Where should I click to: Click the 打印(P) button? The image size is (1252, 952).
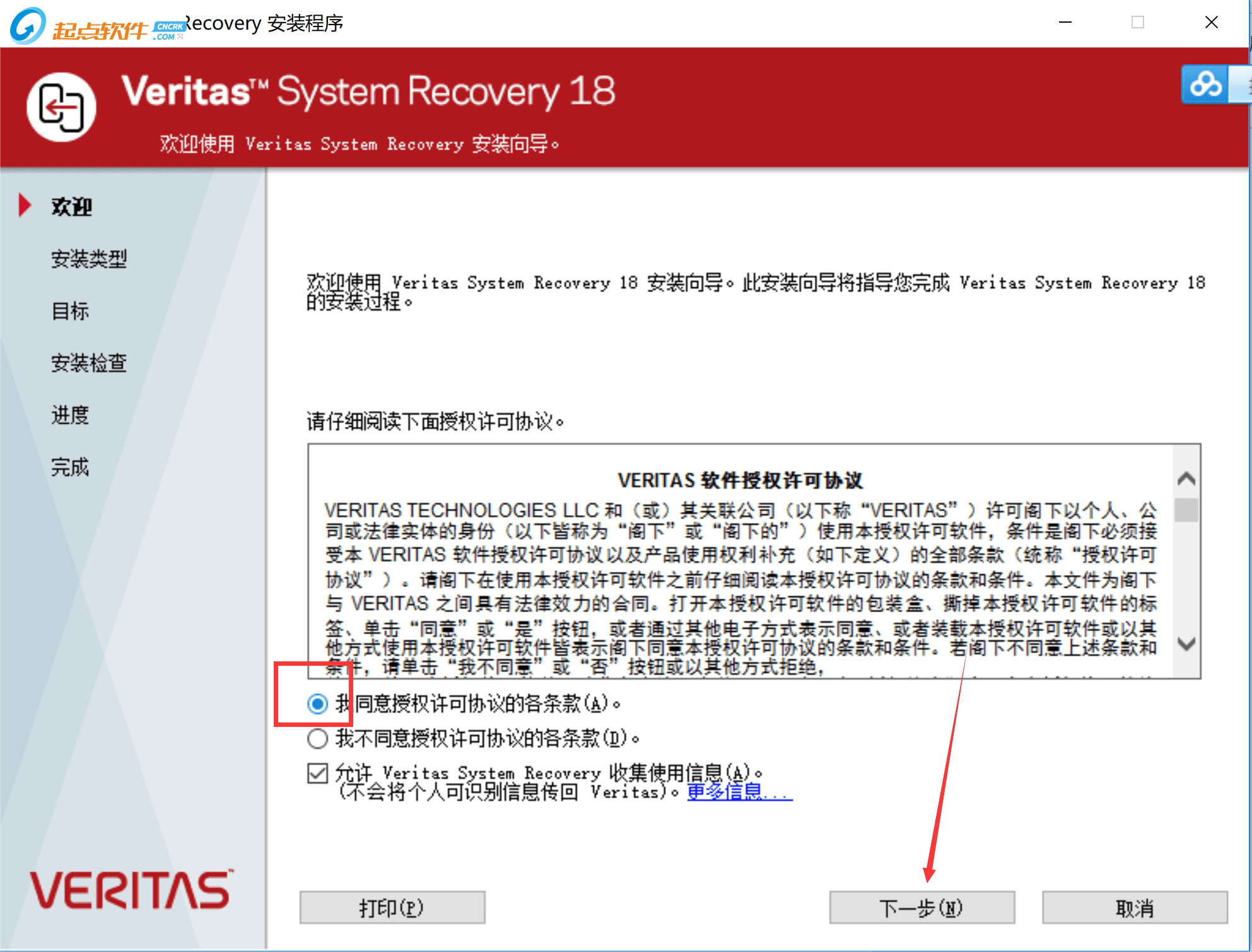click(x=392, y=908)
